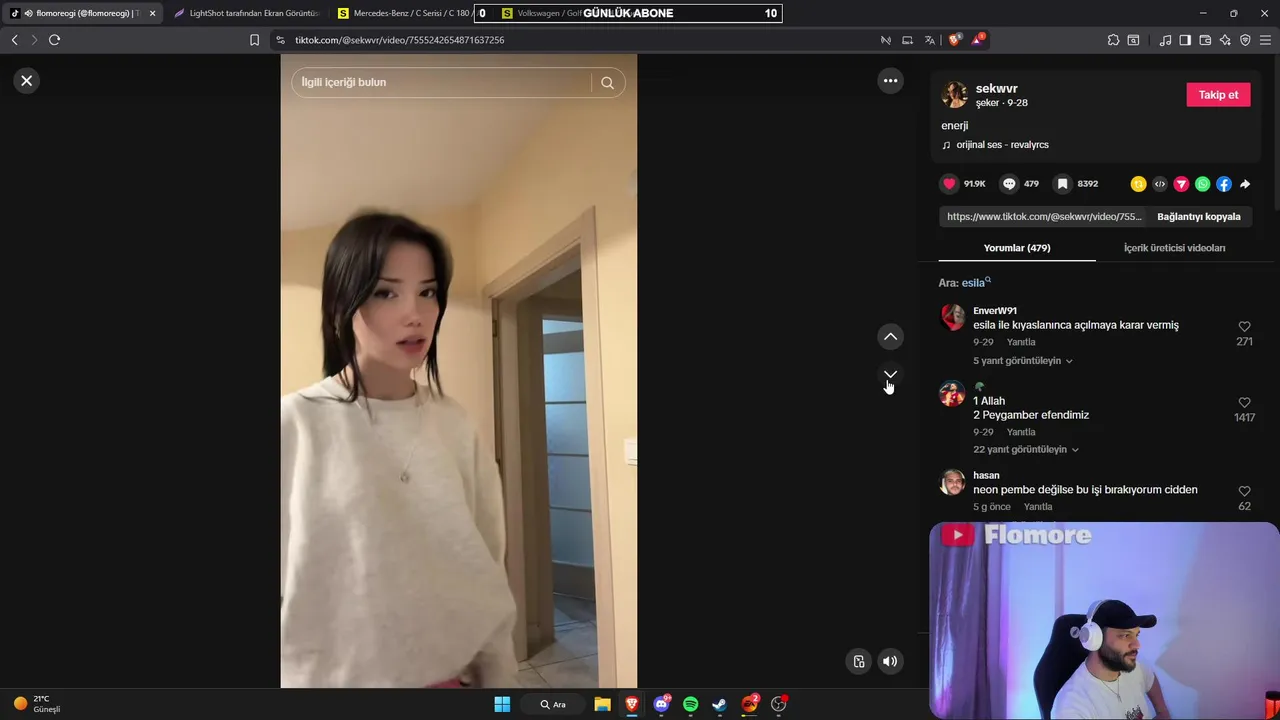
Task: Reply to hasan's comment with 'Yanıtla'
Action: click(1038, 507)
